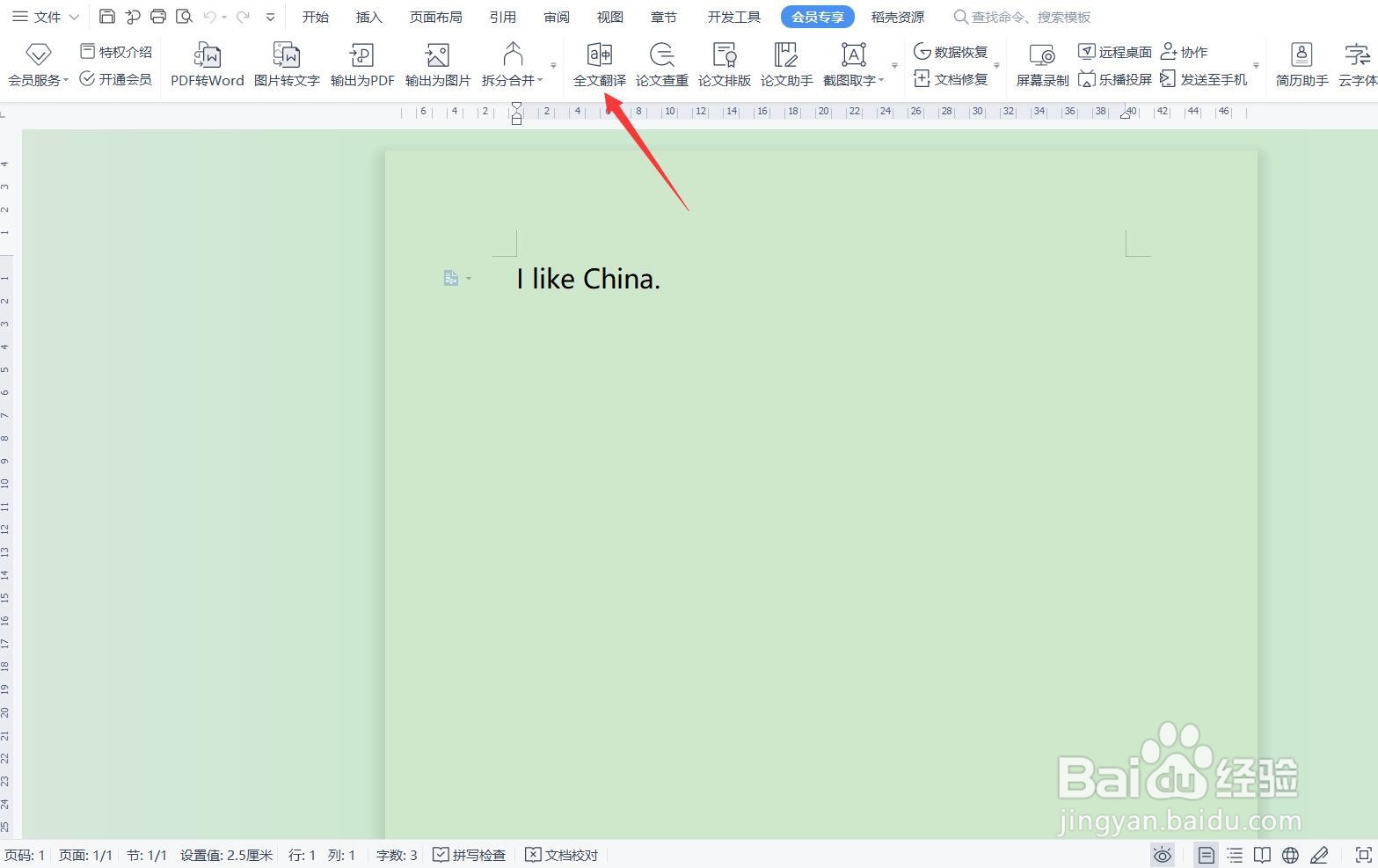1378x868 pixels.
Task: Click in the 'I like China.' text line
Action: (588, 279)
